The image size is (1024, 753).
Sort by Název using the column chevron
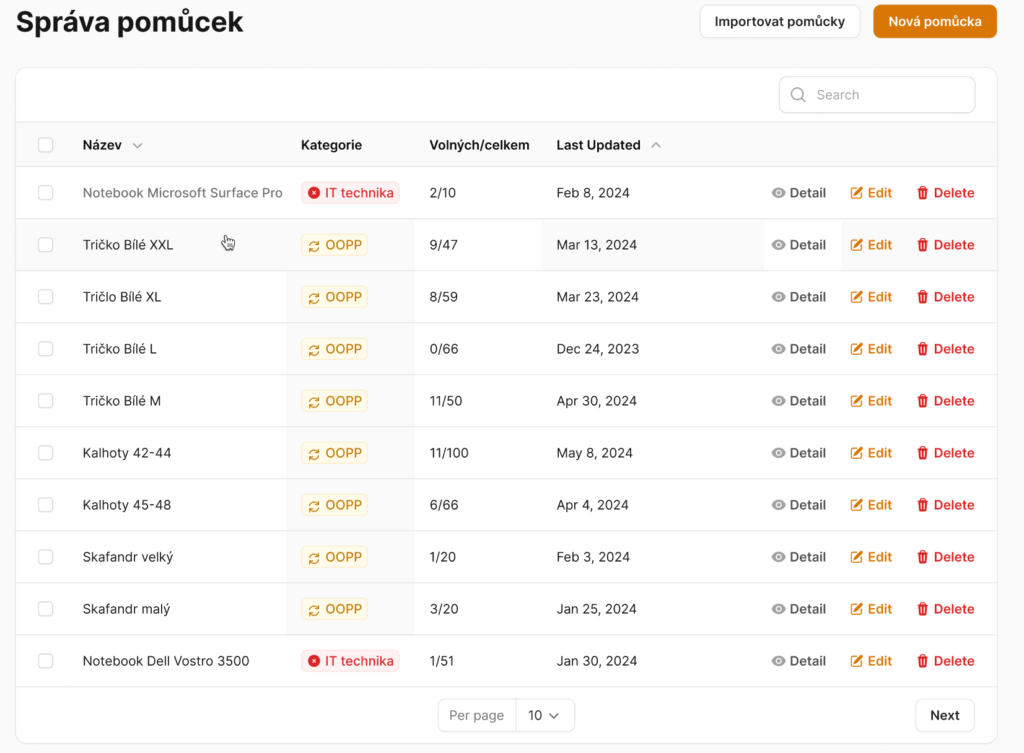point(137,146)
